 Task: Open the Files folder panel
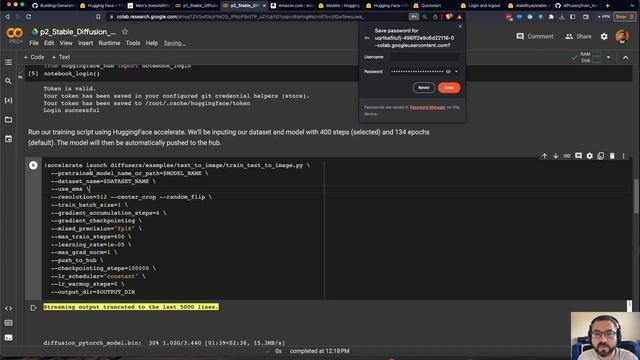8,120
